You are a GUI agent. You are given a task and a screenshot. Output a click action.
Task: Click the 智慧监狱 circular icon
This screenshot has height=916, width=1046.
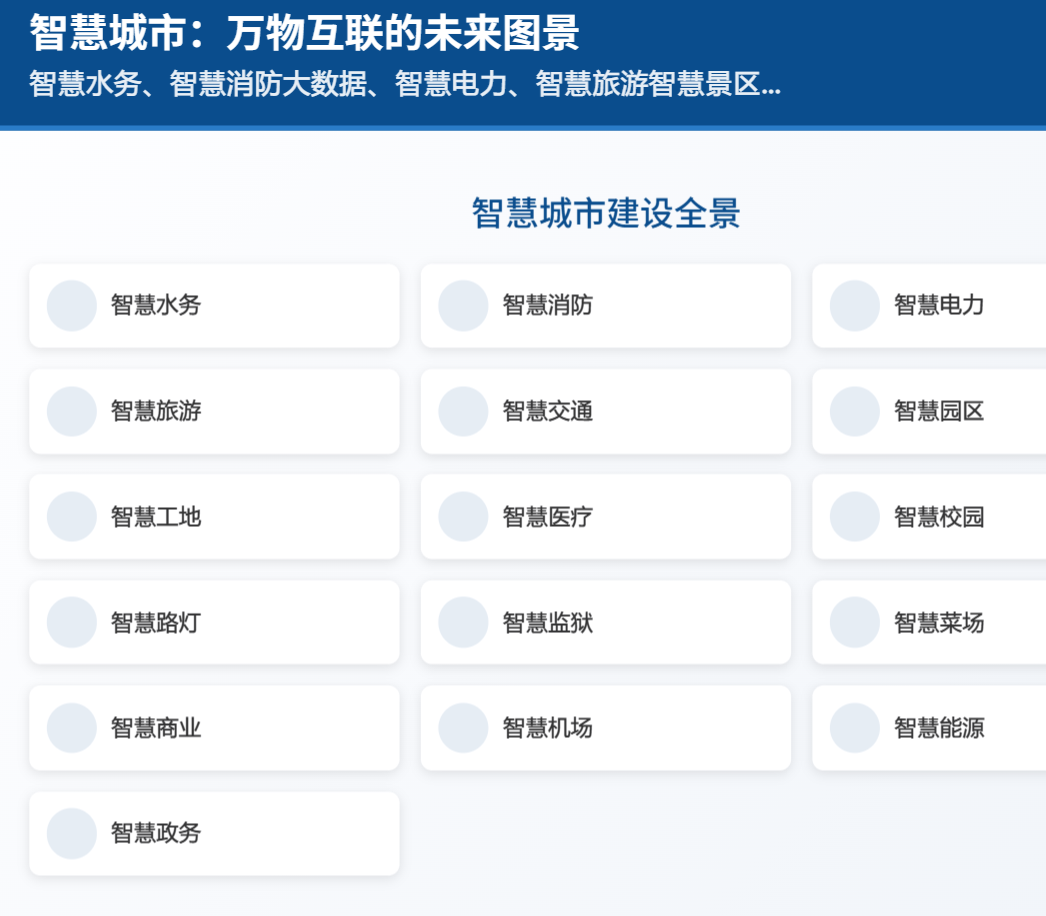(x=462, y=622)
